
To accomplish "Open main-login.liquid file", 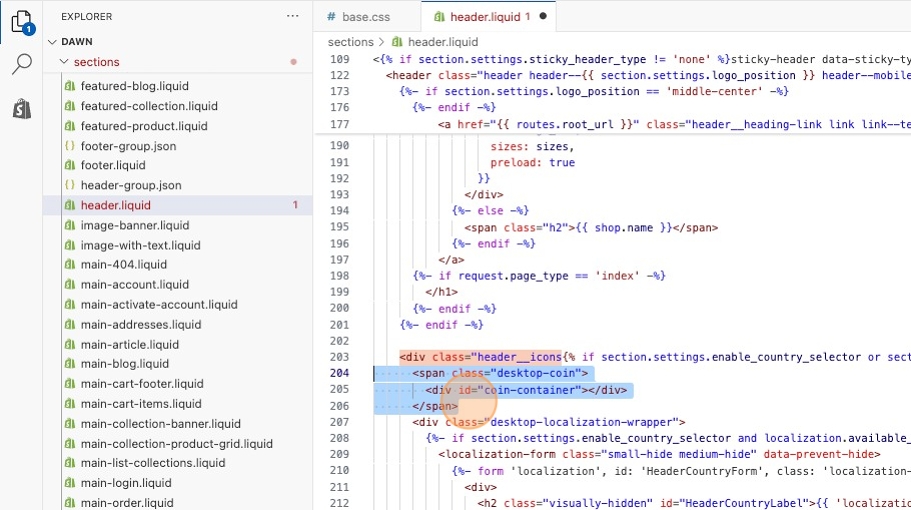I will click(126, 483).
